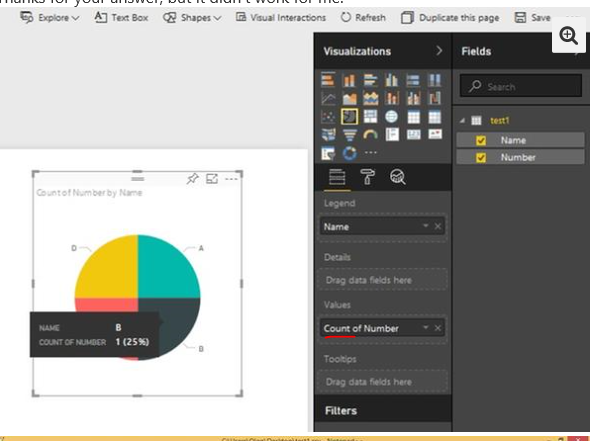Screen dimensions: 597x441
Task: Insert a Text Box
Action: (x=121, y=18)
